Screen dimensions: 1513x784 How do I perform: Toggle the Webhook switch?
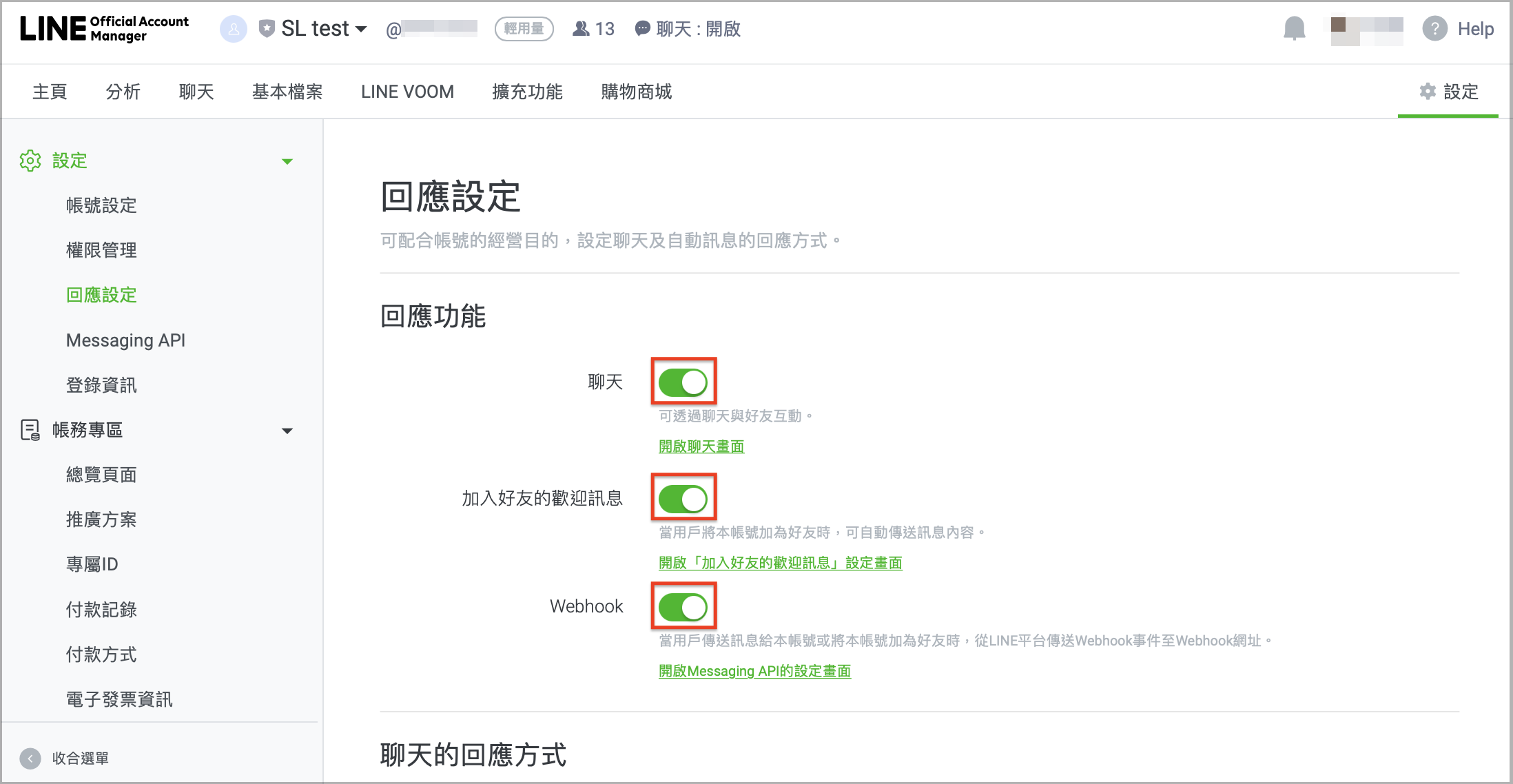coord(683,607)
